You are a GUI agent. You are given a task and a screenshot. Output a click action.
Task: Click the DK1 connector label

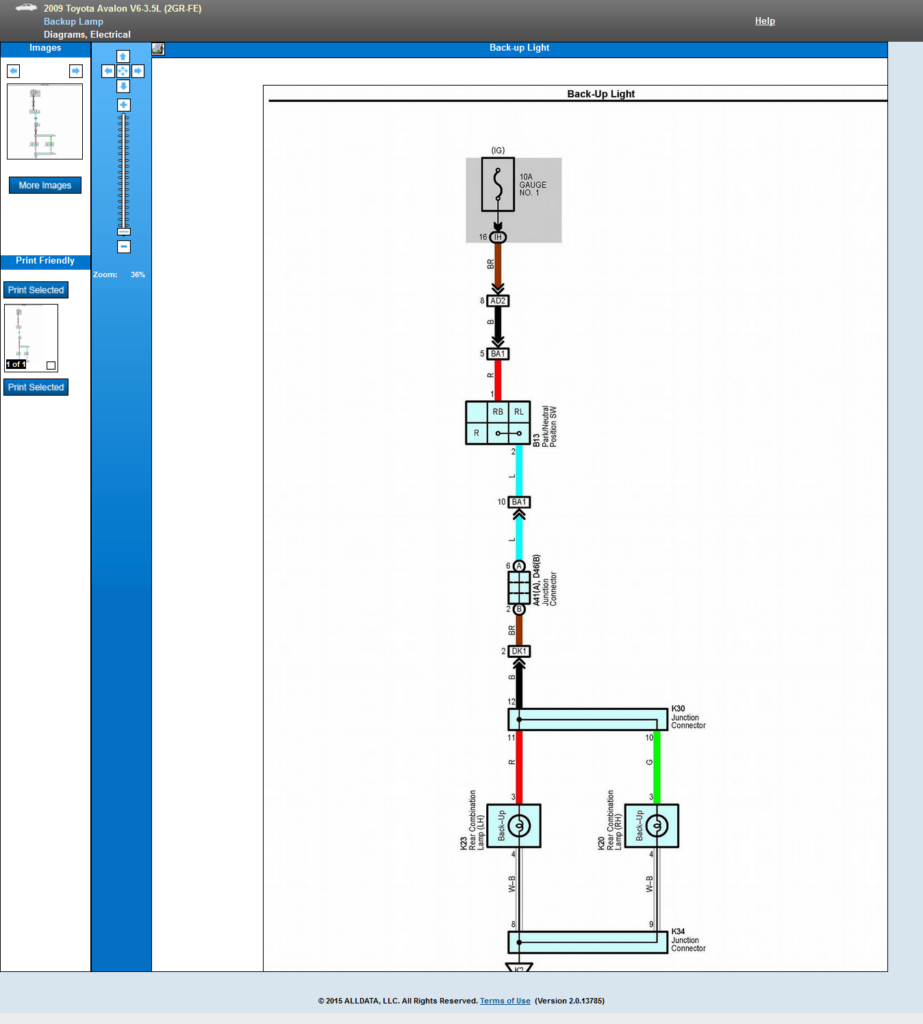click(x=519, y=651)
